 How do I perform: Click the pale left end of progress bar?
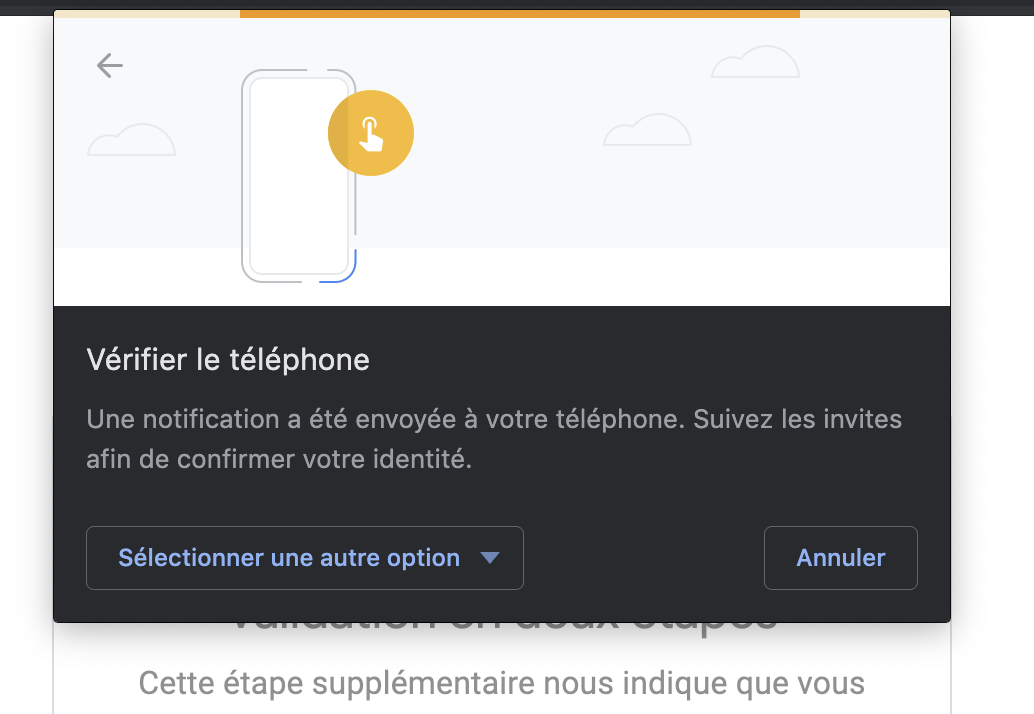147,14
